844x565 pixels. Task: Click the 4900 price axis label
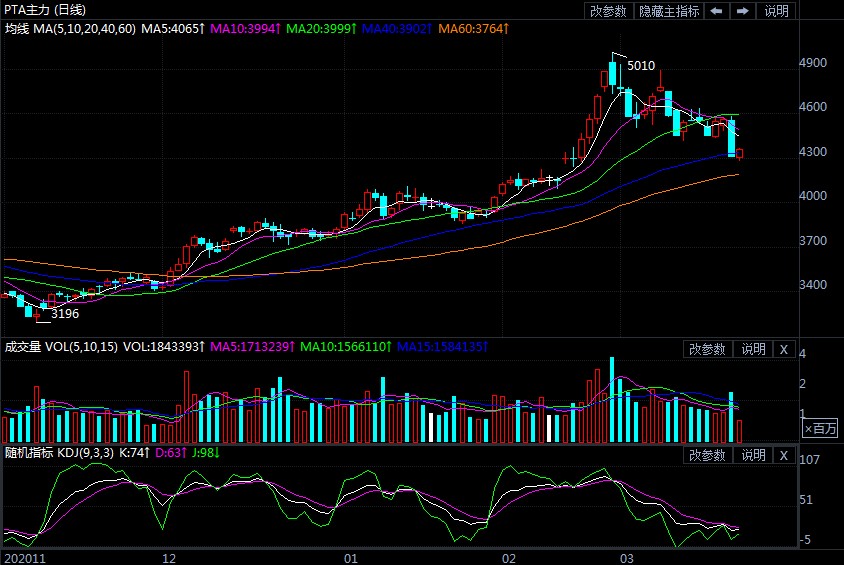click(813, 63)
